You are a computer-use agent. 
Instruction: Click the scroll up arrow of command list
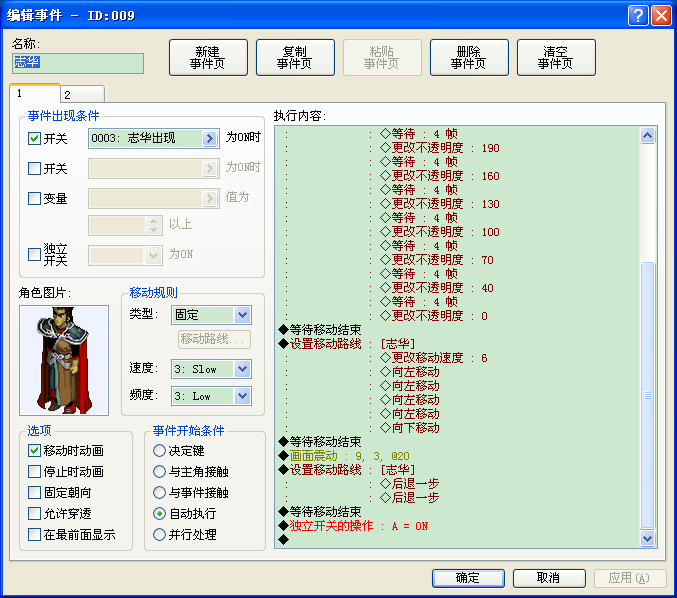coord(647,136)
